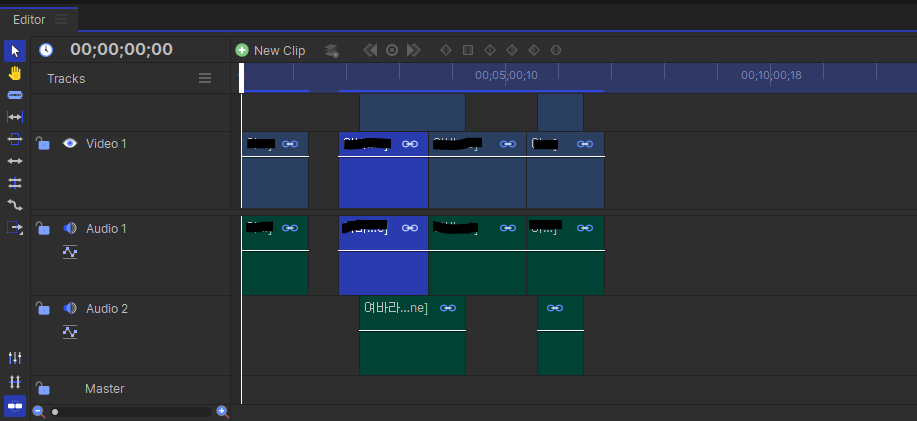Select the Audio 1 track label
Viewport: 917px width, 421px height.
(106, 229)
